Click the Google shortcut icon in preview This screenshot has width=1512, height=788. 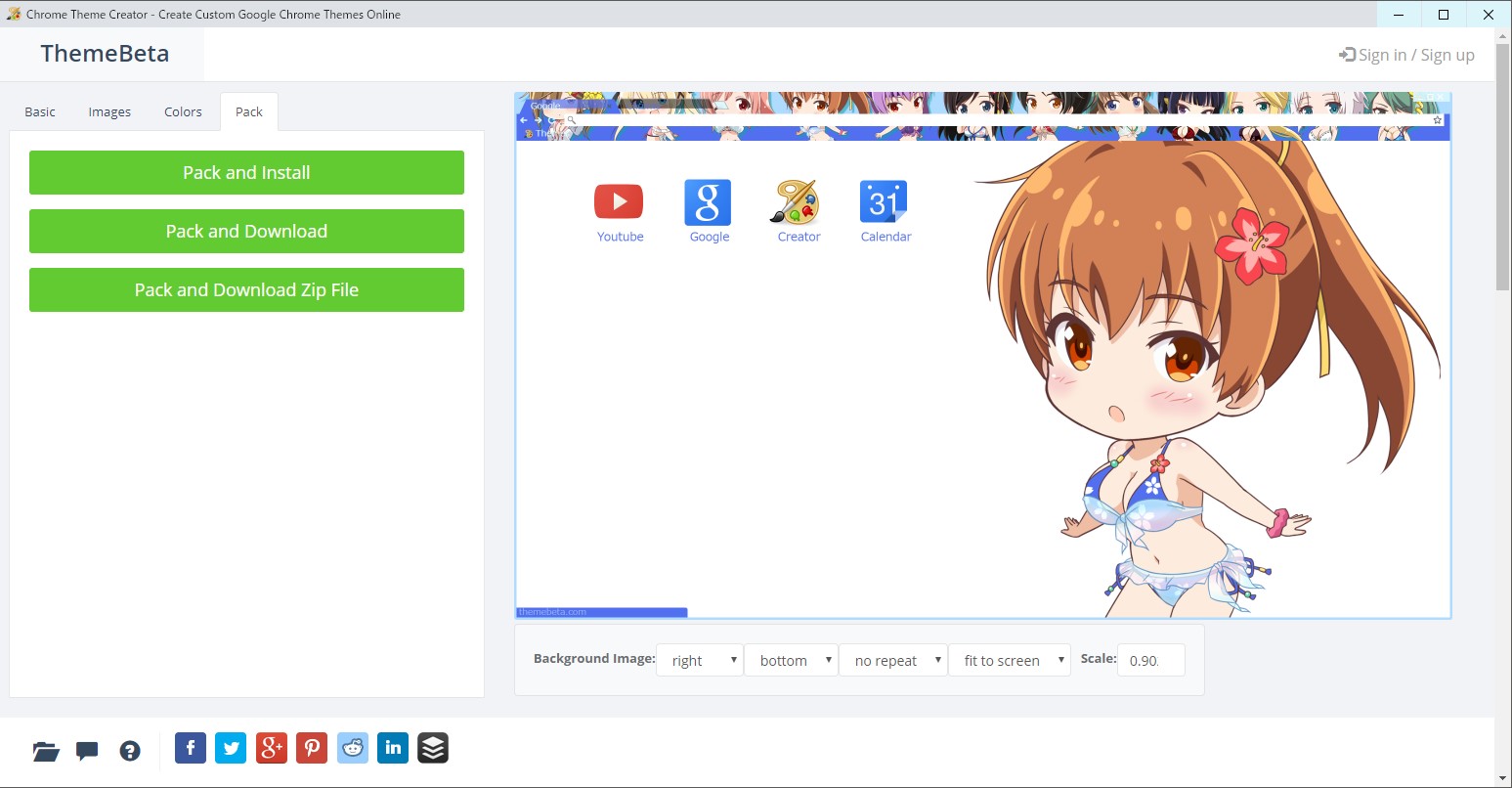708,202
